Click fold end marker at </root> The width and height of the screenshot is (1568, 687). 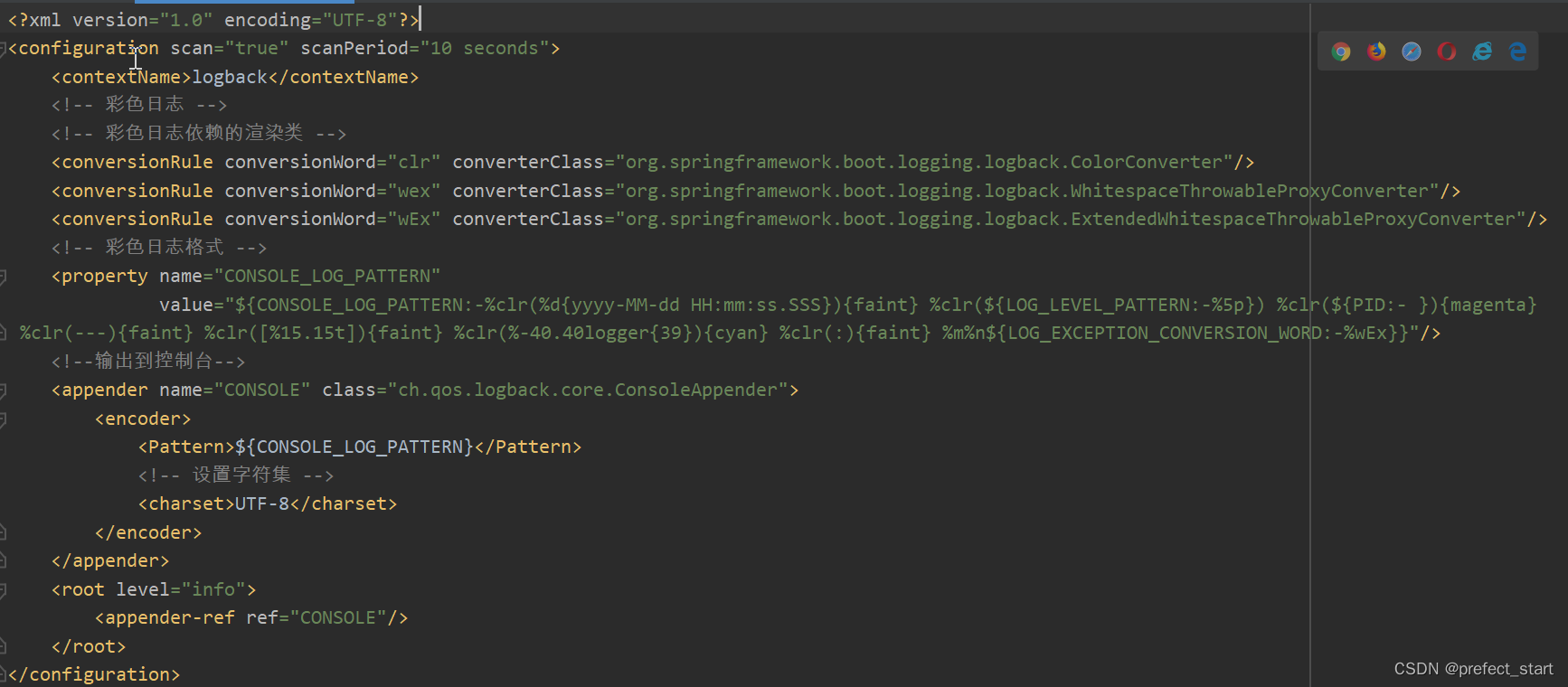tap(3, 647)
